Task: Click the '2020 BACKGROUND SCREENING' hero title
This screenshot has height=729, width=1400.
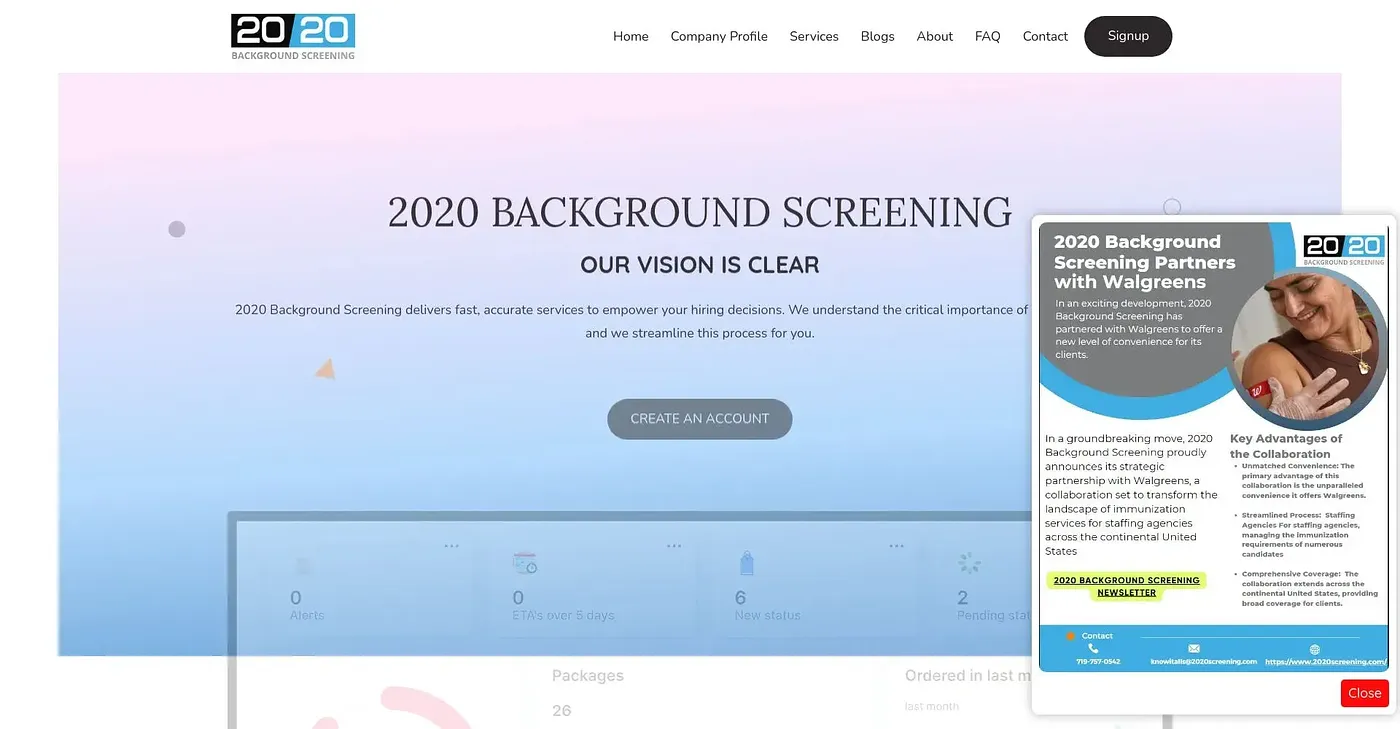Action: [700, 212]
